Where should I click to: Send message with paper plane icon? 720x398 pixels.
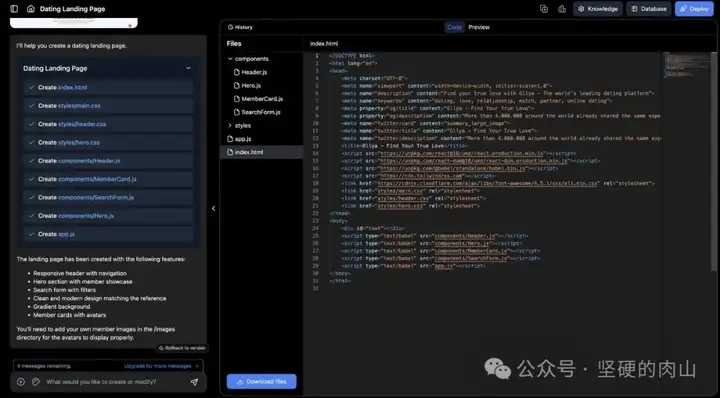coord(194,382)
